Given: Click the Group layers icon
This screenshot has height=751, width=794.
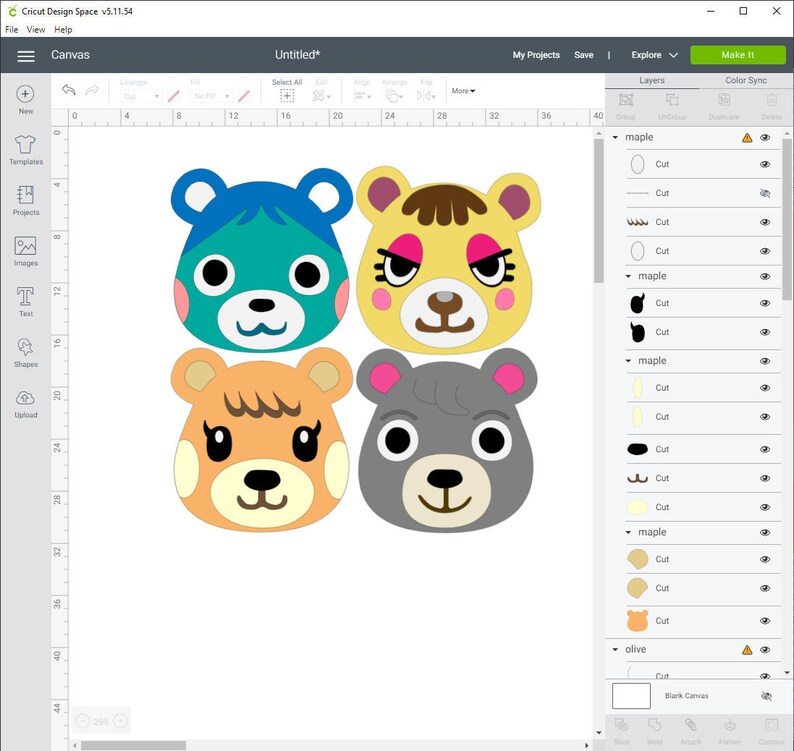Looking at the screenshot, I should point(626,100).
